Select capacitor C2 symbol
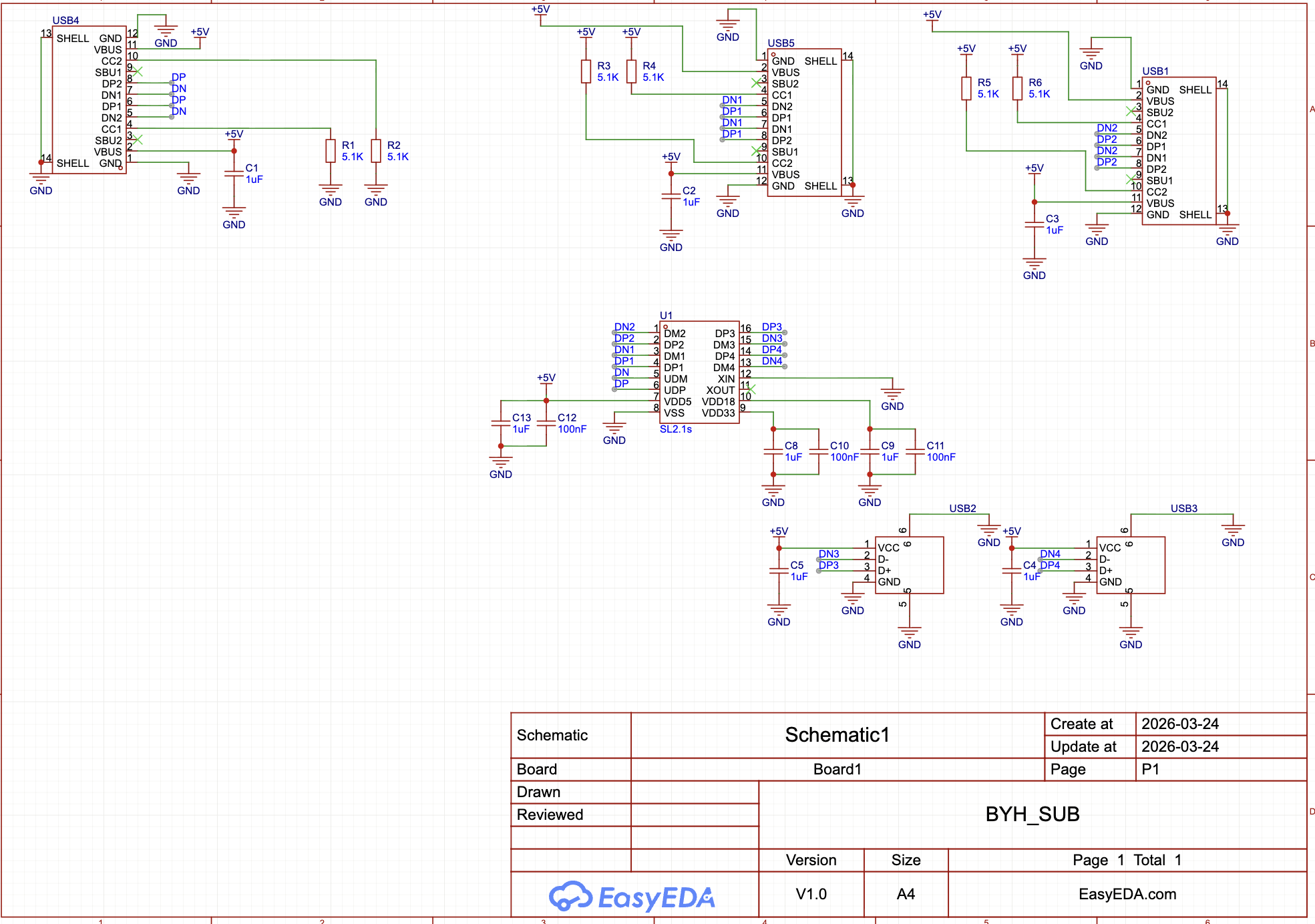1315x924 pixels. point(671,196)
